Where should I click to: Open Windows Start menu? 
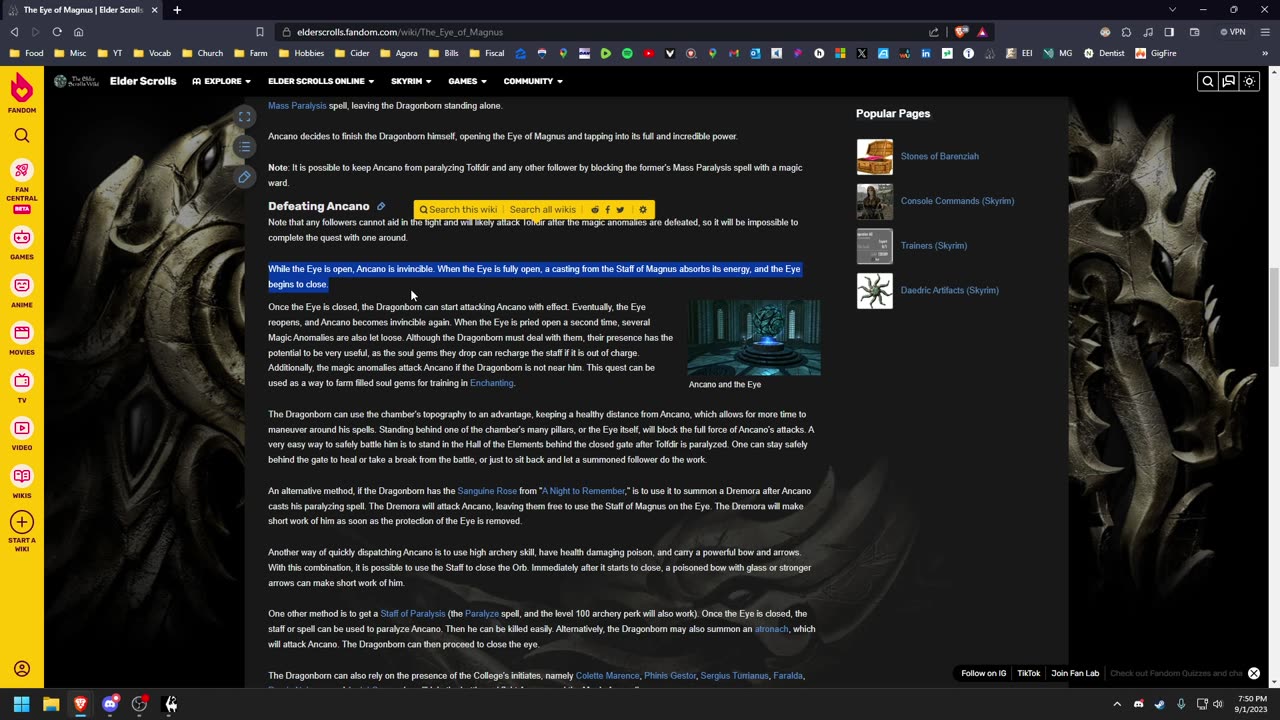pyautogui.click(x=21, y=704)
